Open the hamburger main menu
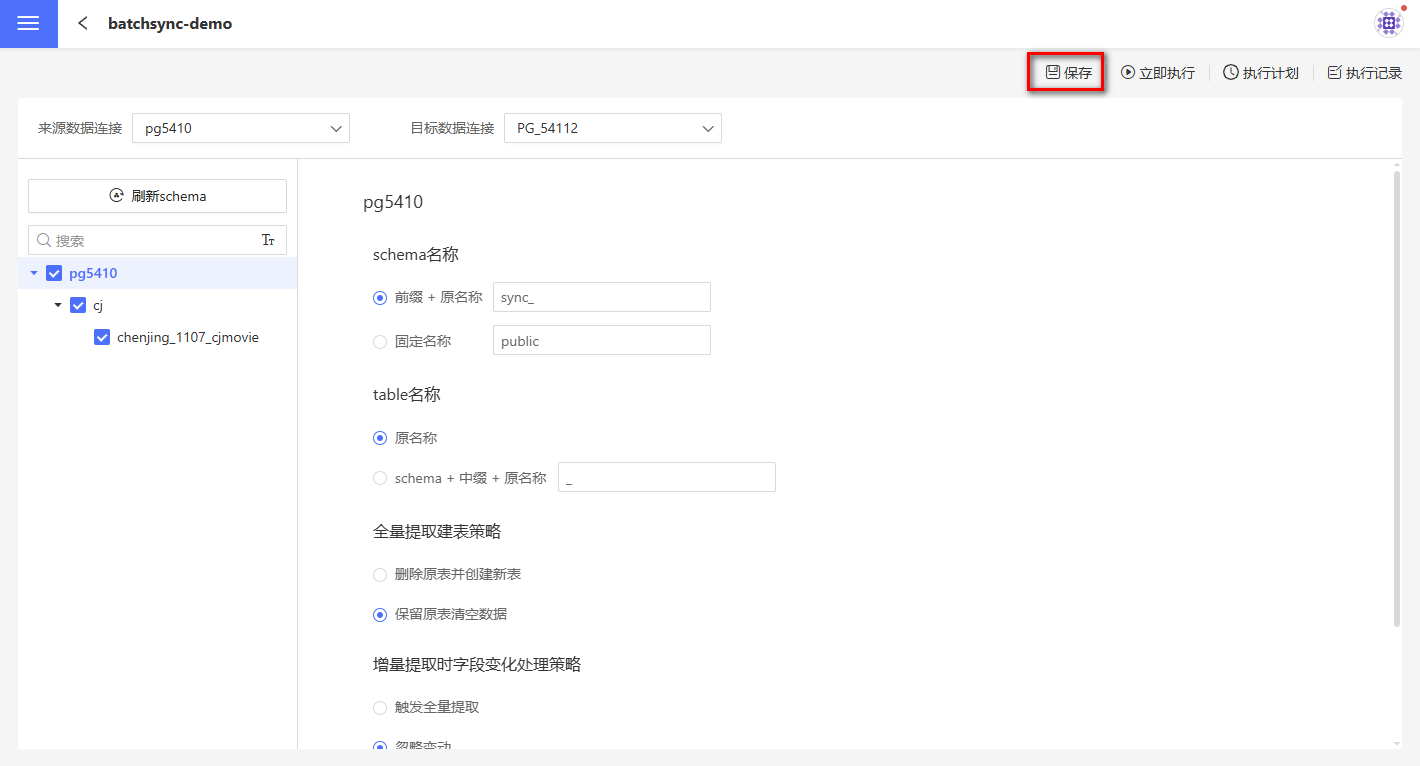Image resolution: width=1420 pixels, height=766 pixels. [28, 24]
